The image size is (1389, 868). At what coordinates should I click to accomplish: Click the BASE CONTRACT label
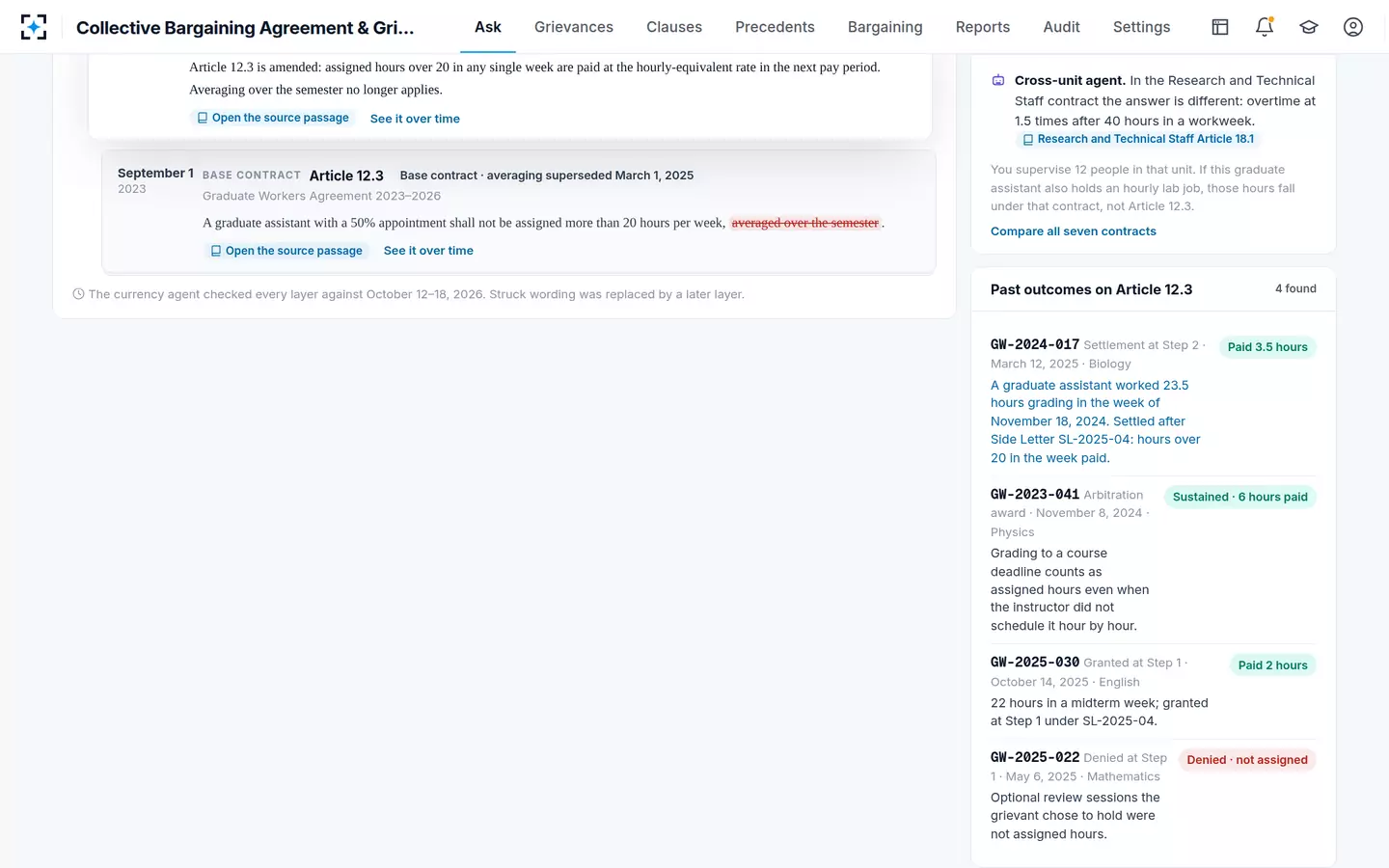tap(252, 176)
